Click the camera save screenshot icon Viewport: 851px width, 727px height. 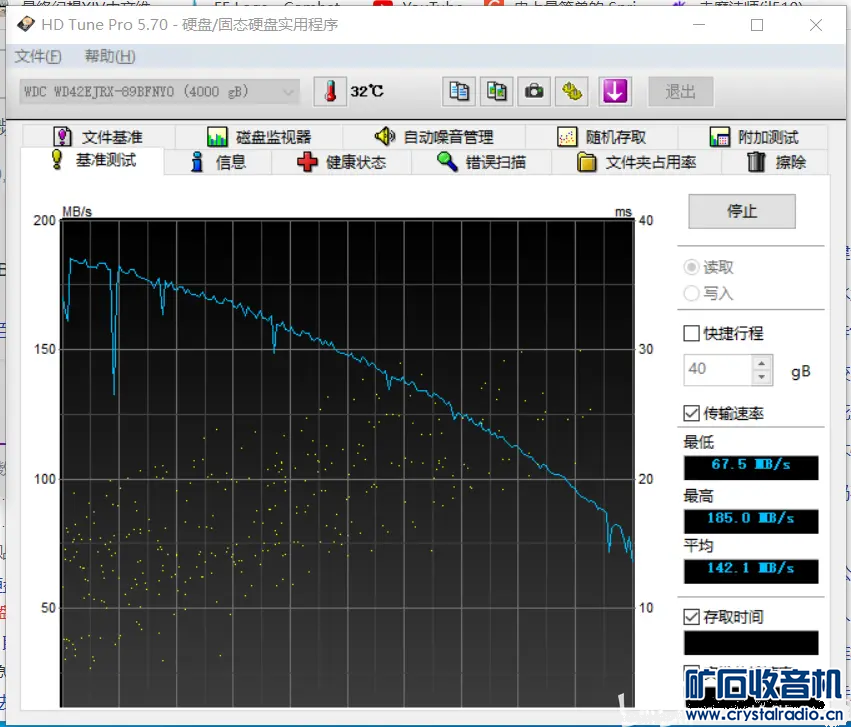pyautogui.click(x=535, y=91)
